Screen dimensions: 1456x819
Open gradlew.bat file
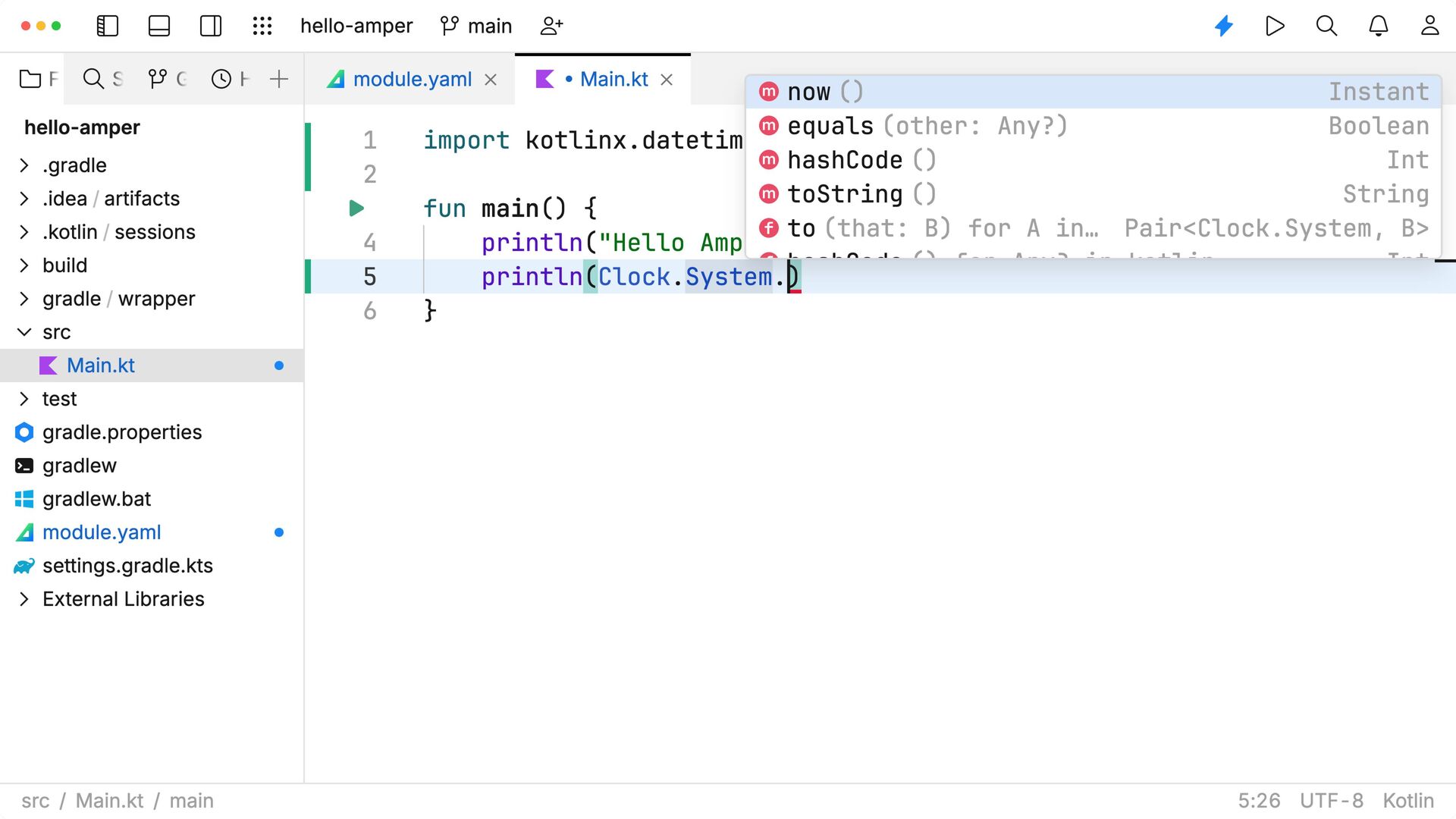(96, 499)
